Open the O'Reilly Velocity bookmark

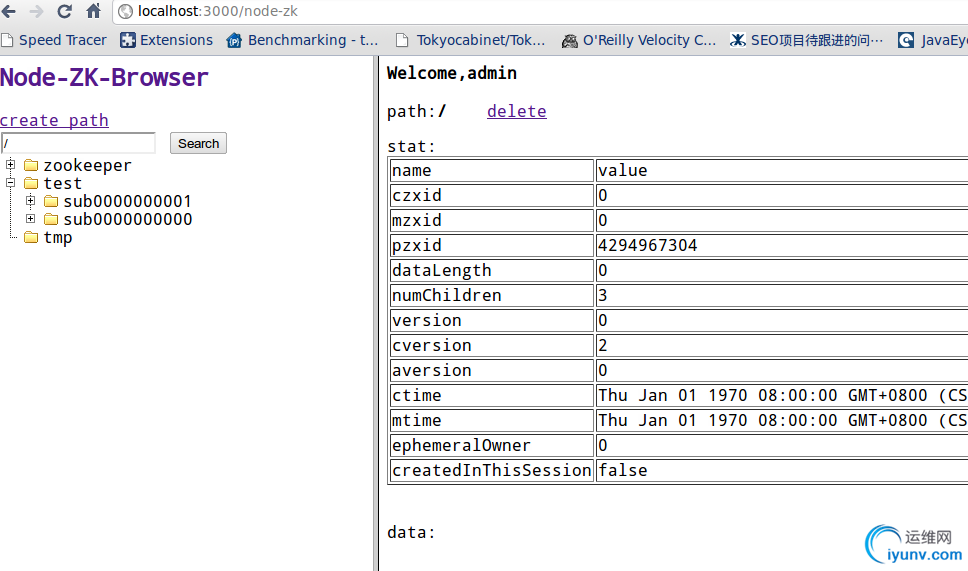click(639, 40)
